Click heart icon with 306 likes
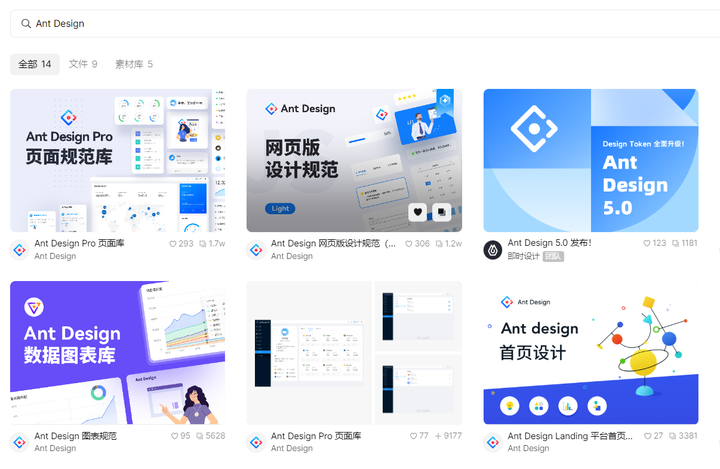This screenshot has height=469, width=720. point(408,244)
